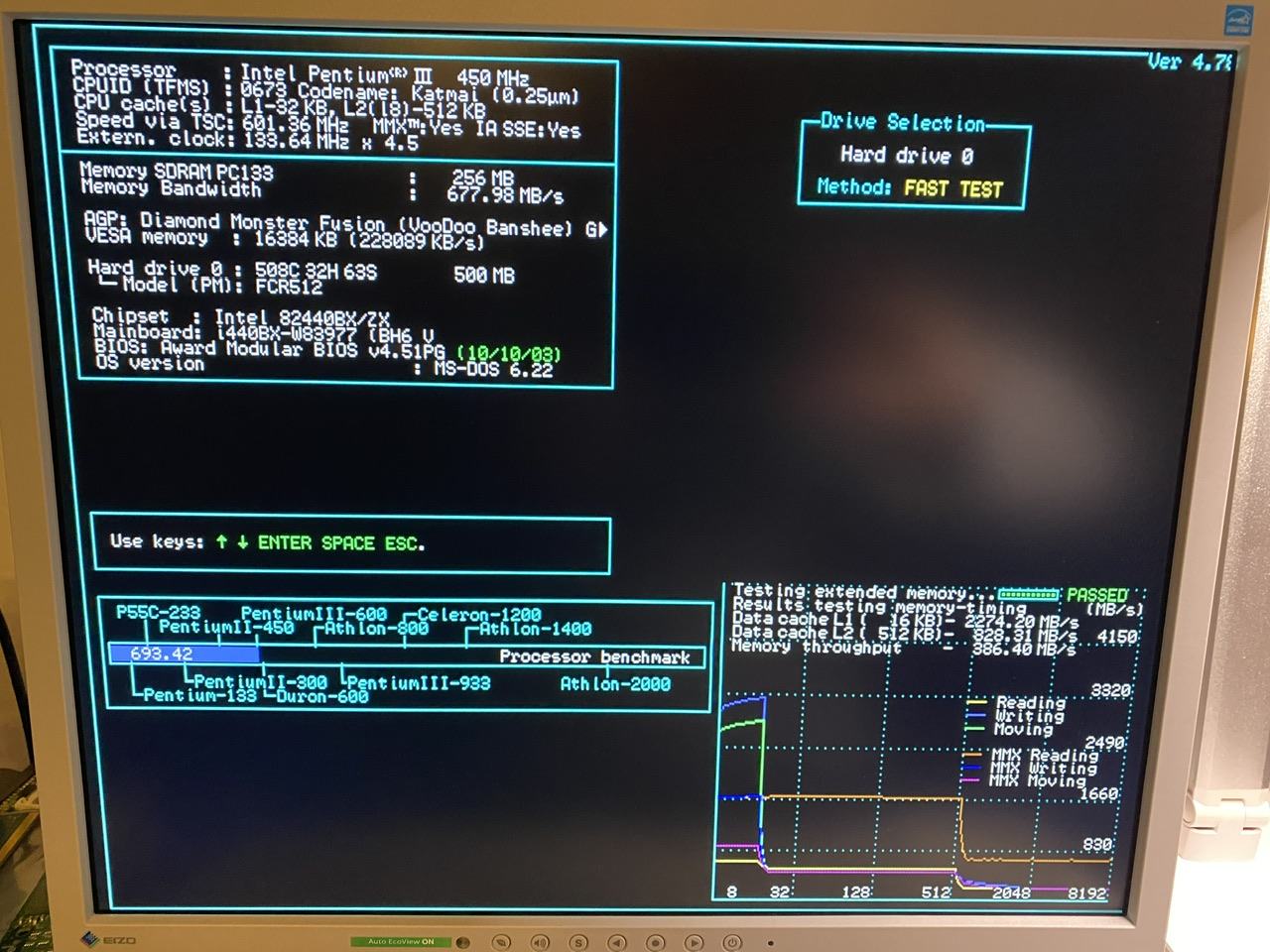Click the Celeron-1200 benchmark marker
The height and width of the screenshot is (952, 1270).
[x=479, y=615]
